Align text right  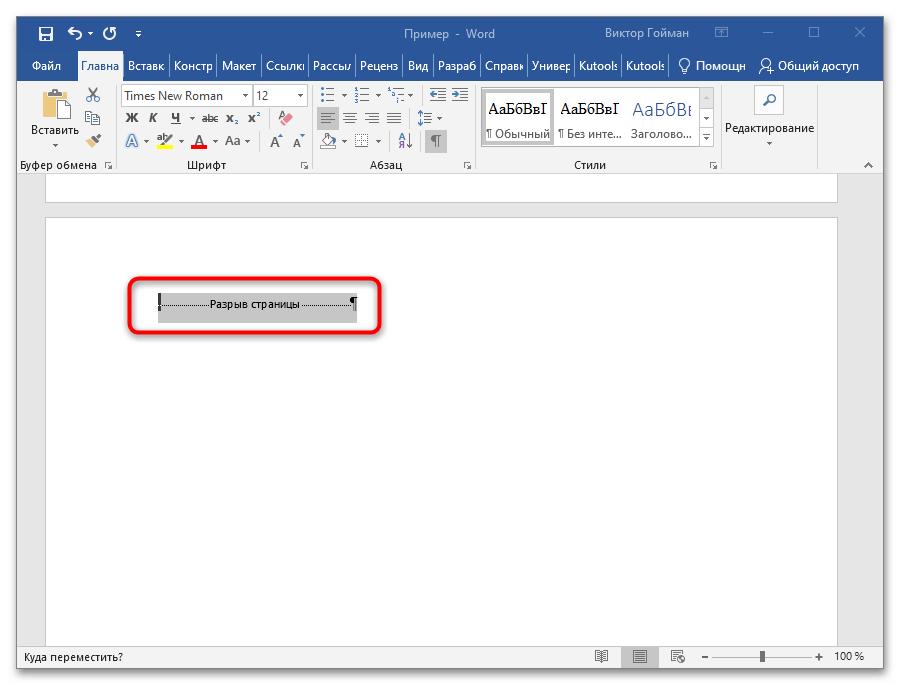pyautogui.click(x=372, y=118)
